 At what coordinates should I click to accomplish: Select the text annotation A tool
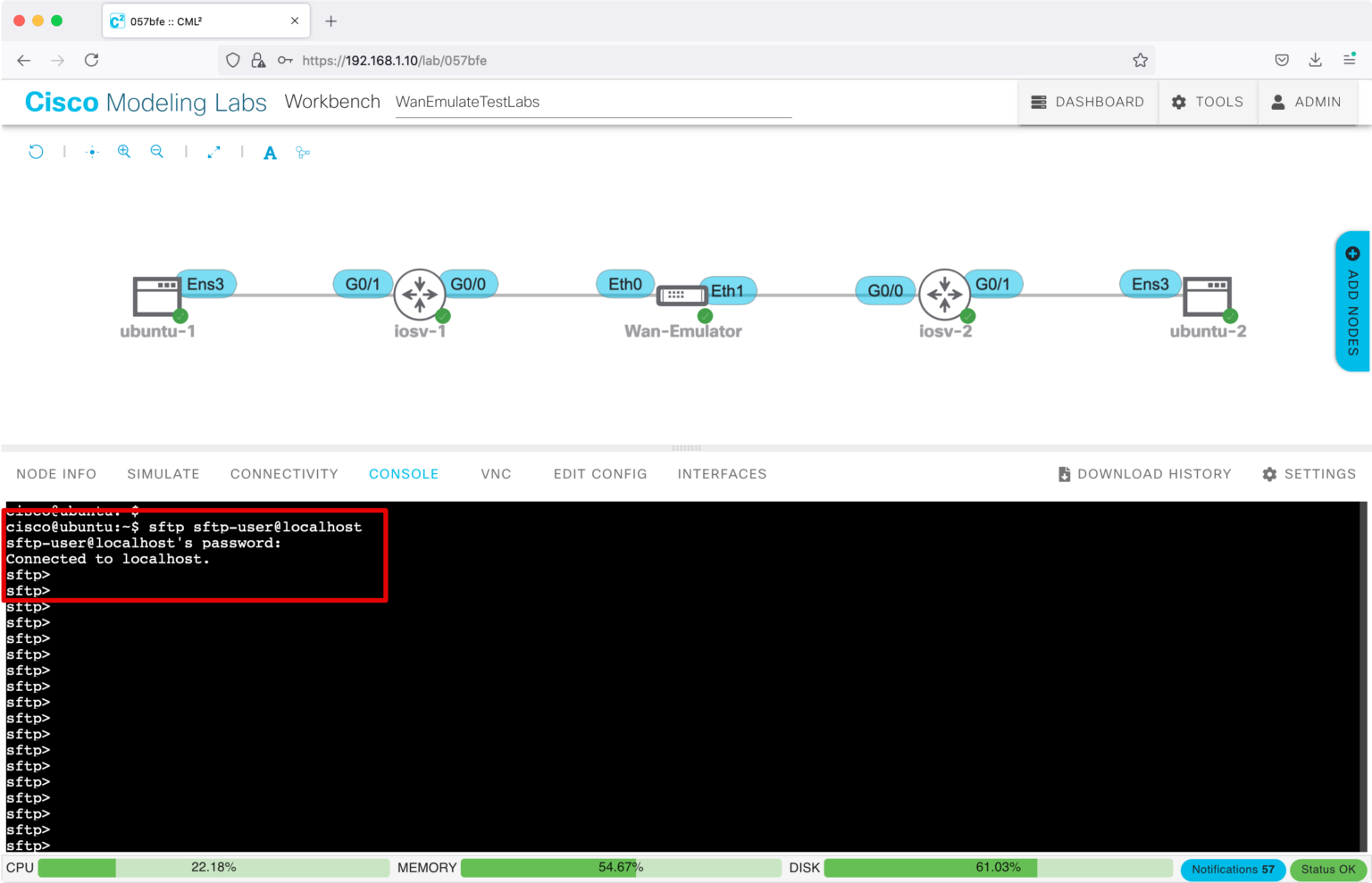270,153
